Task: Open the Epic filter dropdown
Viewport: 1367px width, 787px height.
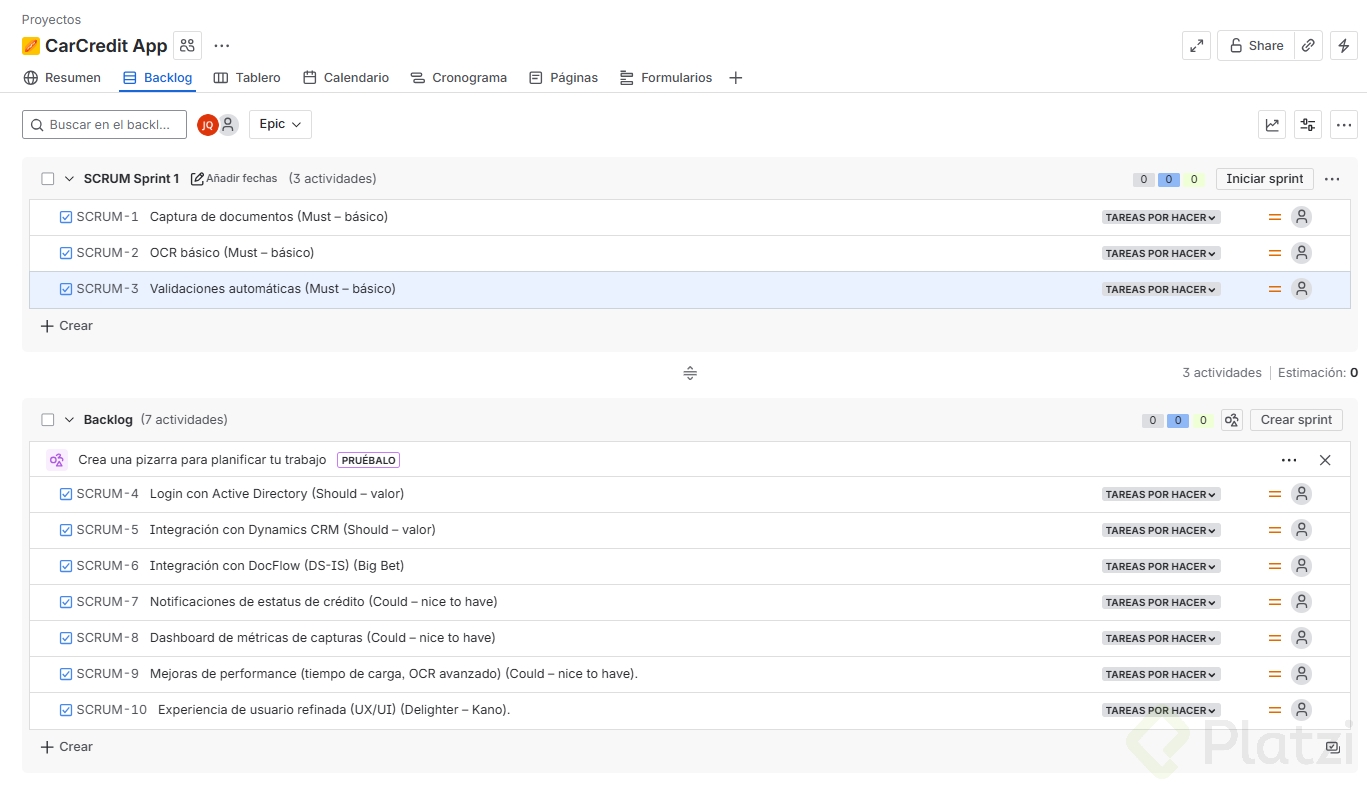Action: coord(280,125)
